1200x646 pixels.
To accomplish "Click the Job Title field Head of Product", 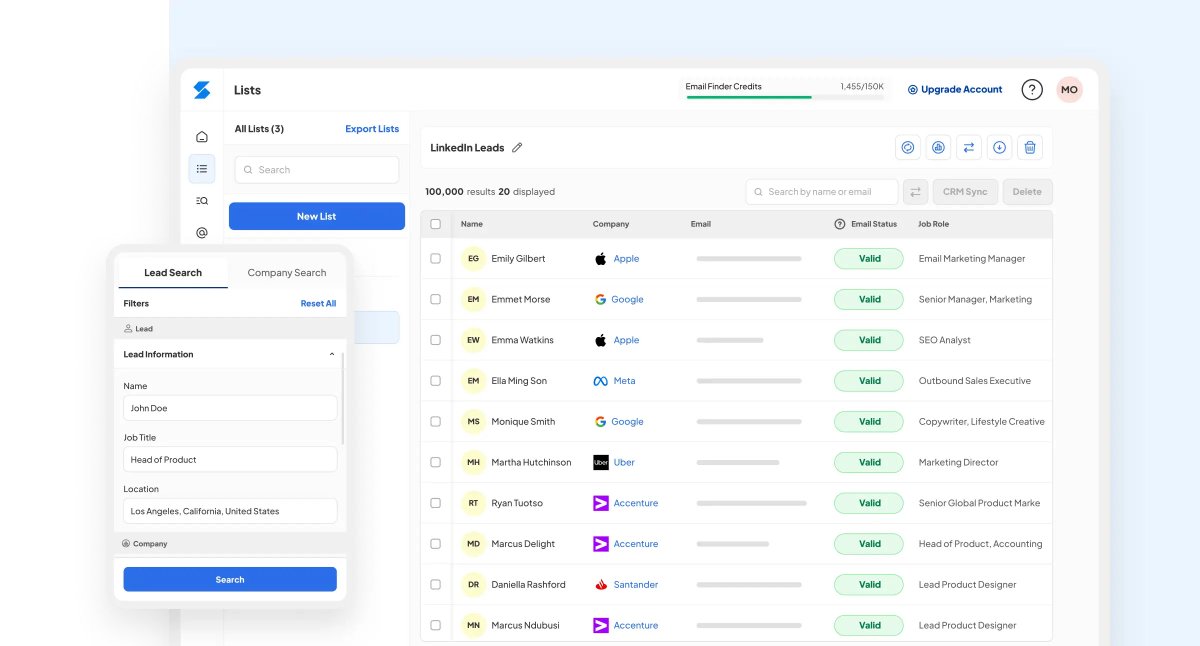I will pyautogui.click(x=230, y=460).
